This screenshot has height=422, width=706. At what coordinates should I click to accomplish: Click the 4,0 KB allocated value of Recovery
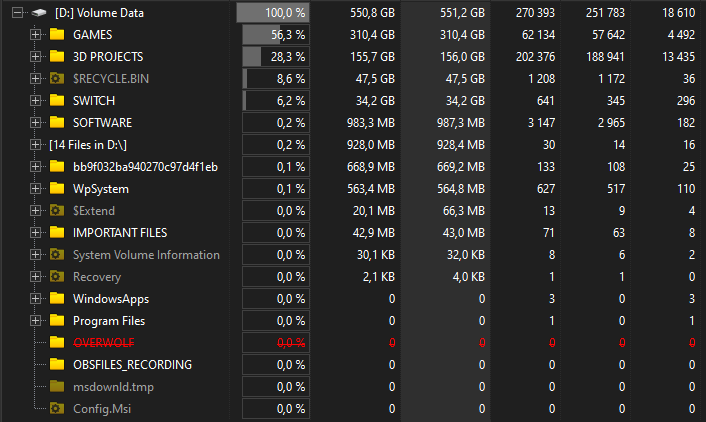click(x=469, y=277)
